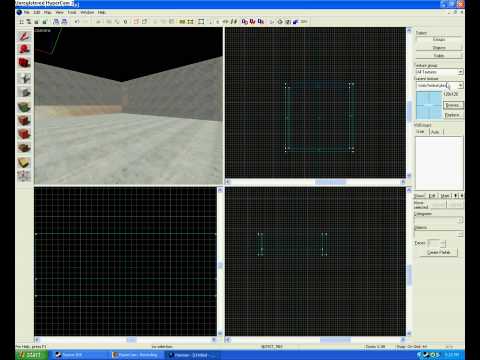Open the Tools menu
480x360 pixels.
72,12
